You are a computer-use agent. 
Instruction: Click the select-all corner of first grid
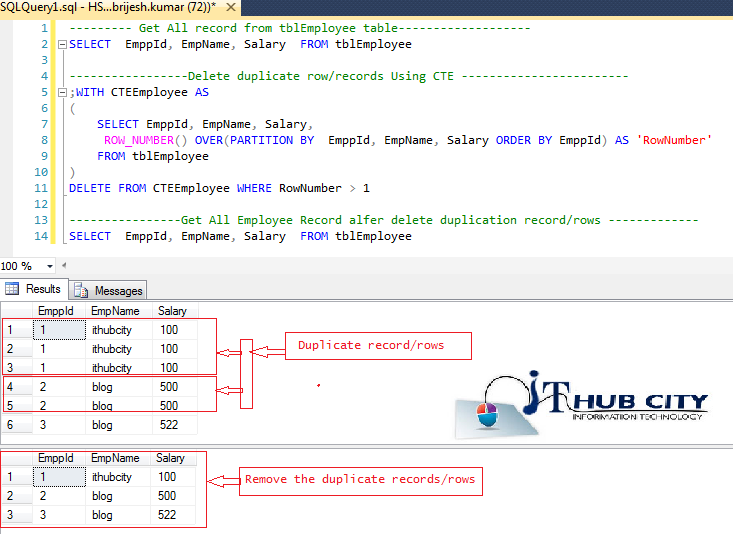click(15, 311)
